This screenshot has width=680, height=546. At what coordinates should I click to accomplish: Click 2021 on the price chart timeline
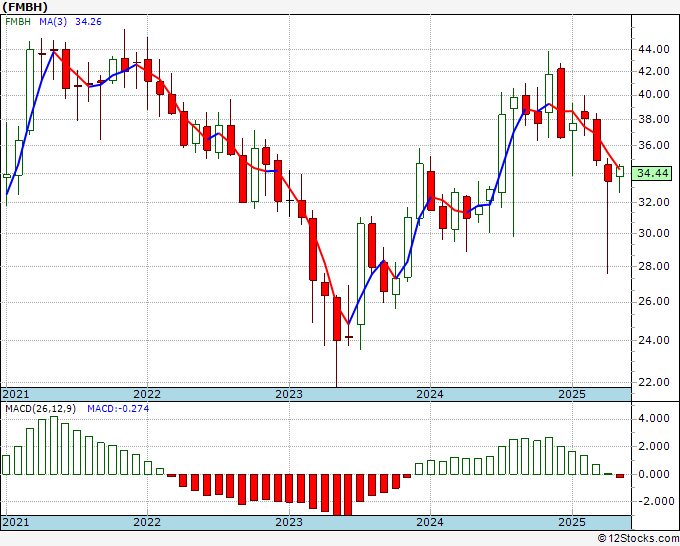click(16, 394)
